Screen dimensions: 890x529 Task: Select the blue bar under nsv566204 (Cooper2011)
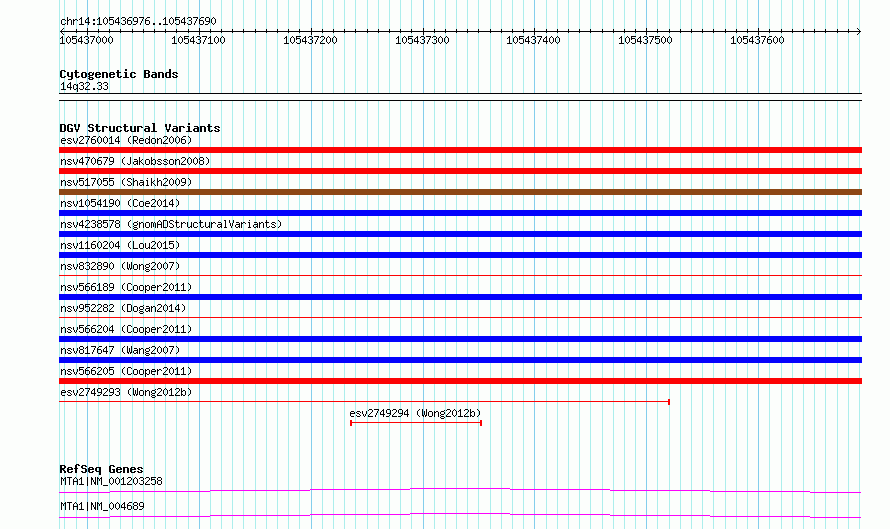point(460,339)
